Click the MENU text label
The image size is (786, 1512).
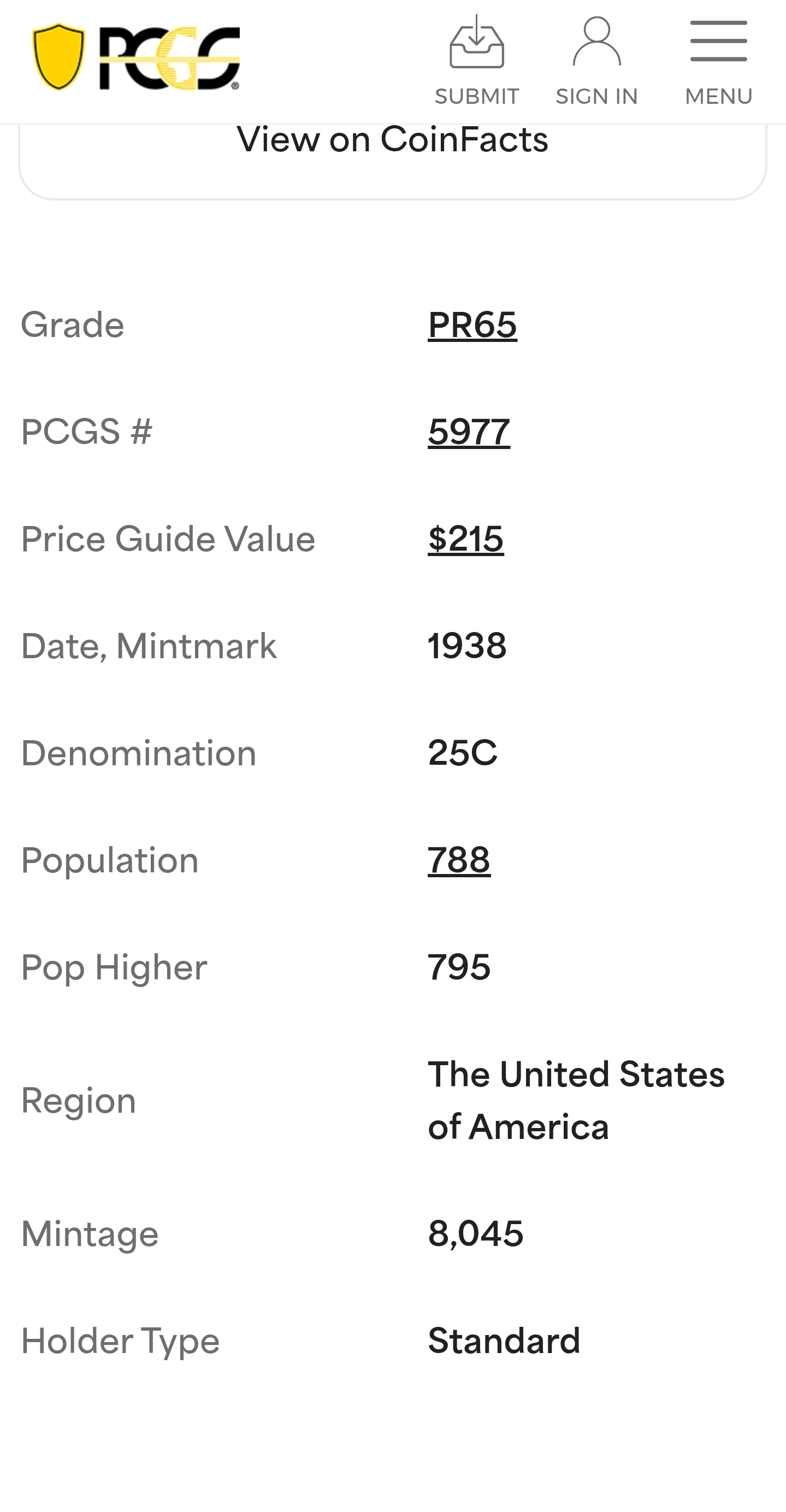point(718,96)
